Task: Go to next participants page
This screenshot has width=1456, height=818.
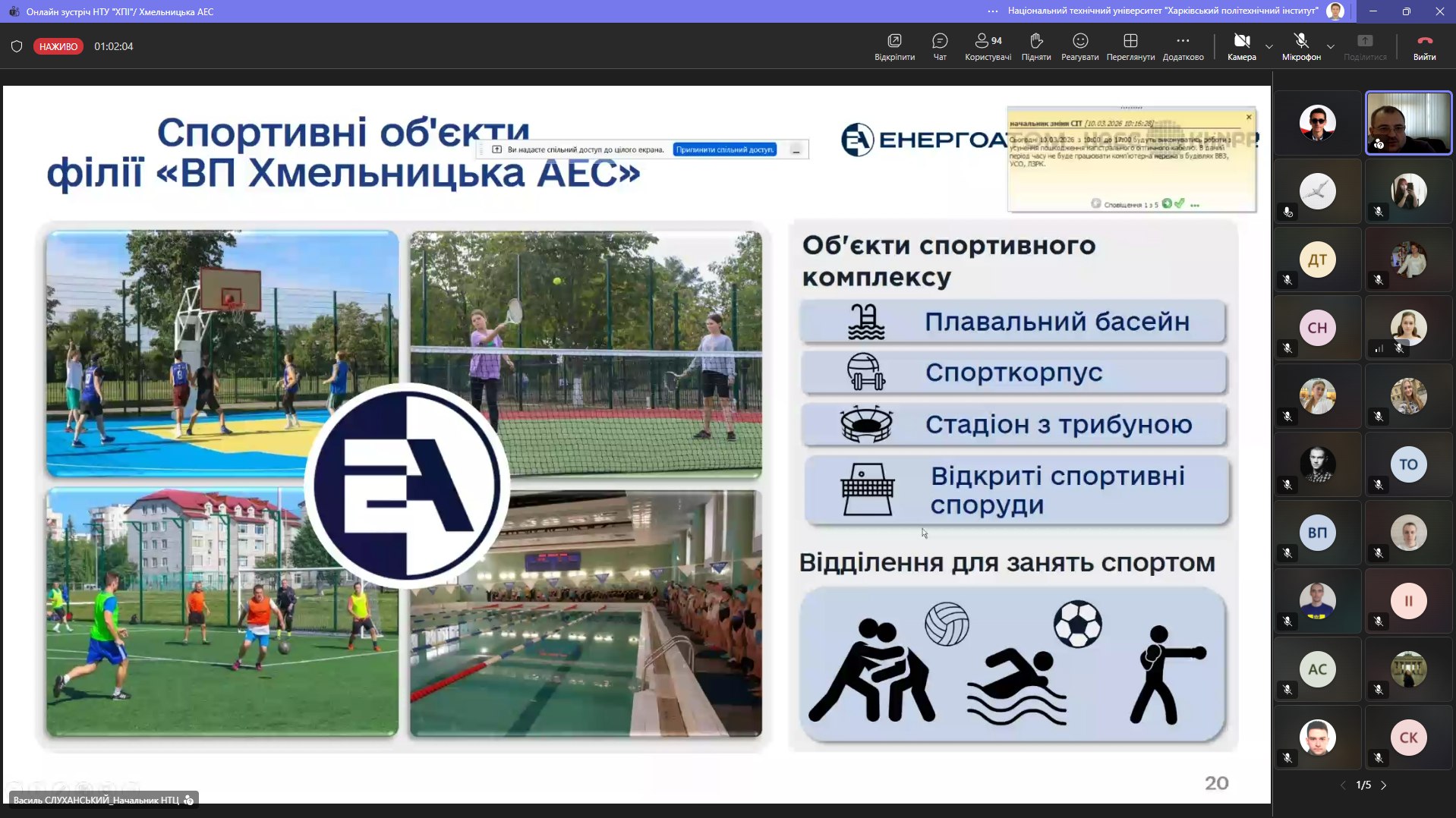Action: tap(1384, 785)
